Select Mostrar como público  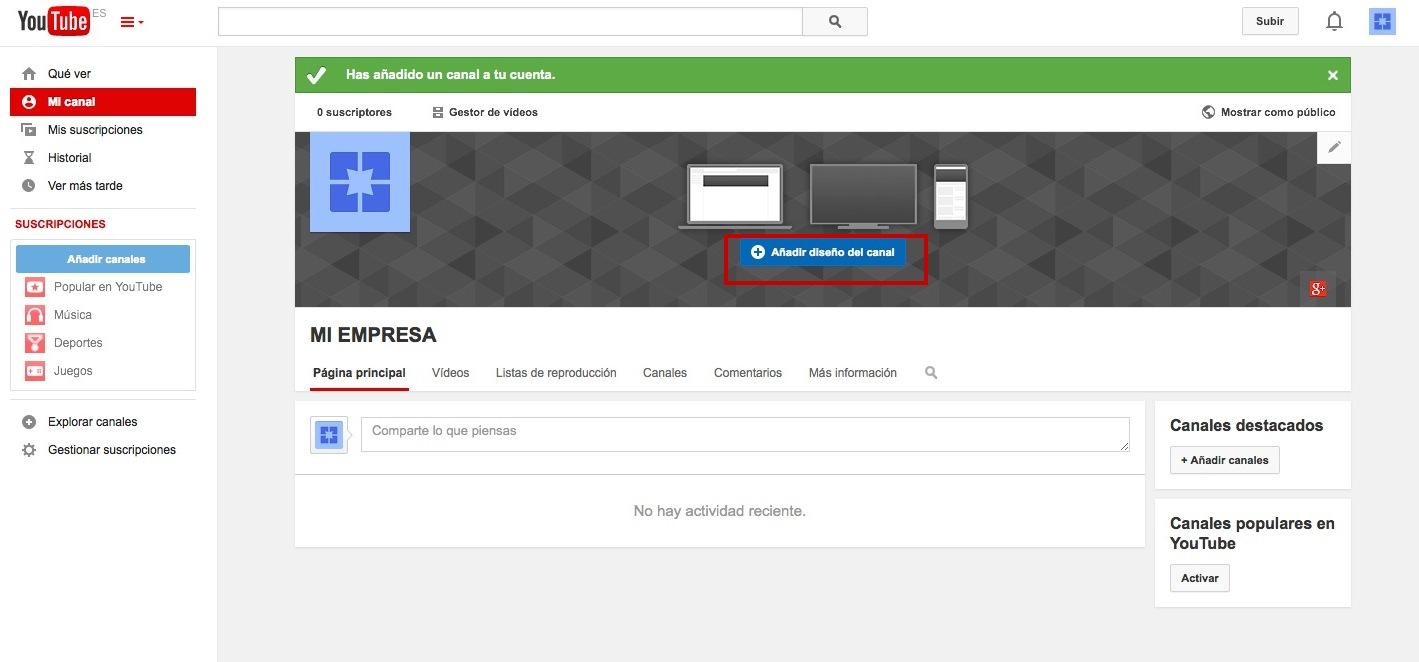point(1268,112)
